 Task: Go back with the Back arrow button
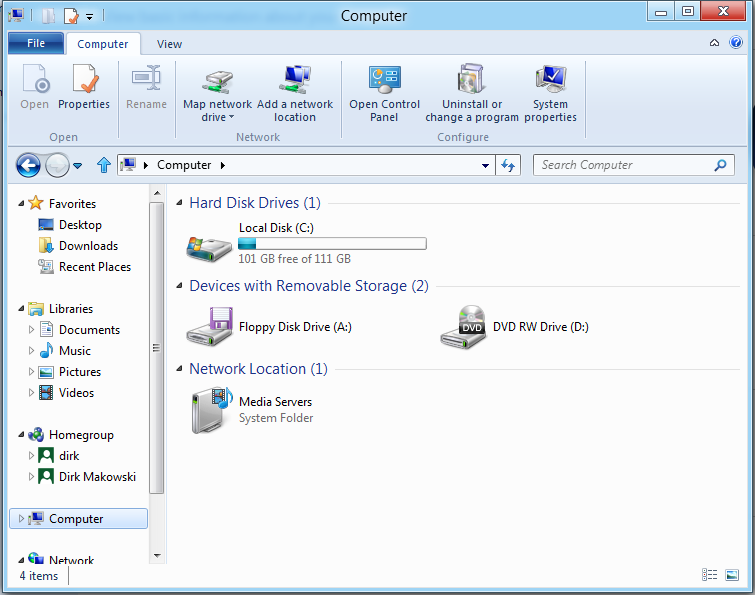[x=28, y=166]
